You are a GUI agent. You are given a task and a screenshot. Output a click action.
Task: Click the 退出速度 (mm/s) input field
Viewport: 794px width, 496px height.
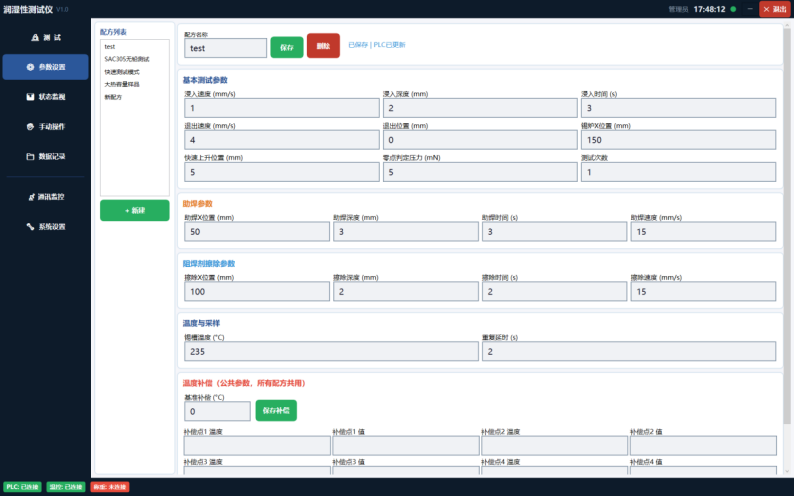click(282, 140)
